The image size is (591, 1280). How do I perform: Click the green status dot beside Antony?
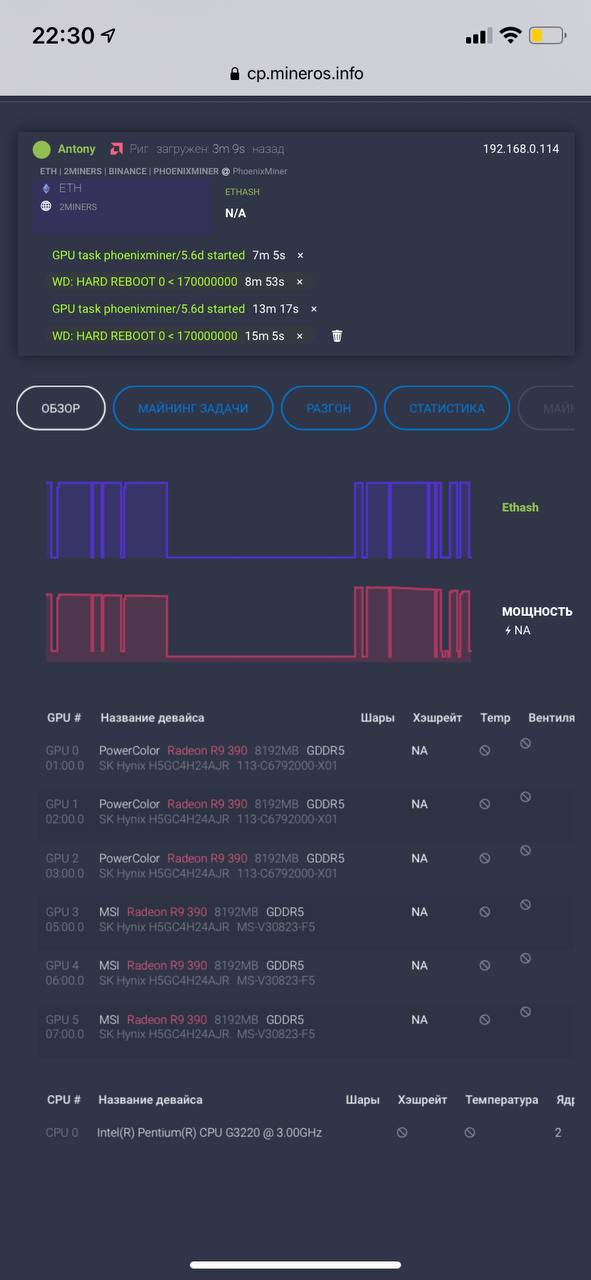click(41, 149)
